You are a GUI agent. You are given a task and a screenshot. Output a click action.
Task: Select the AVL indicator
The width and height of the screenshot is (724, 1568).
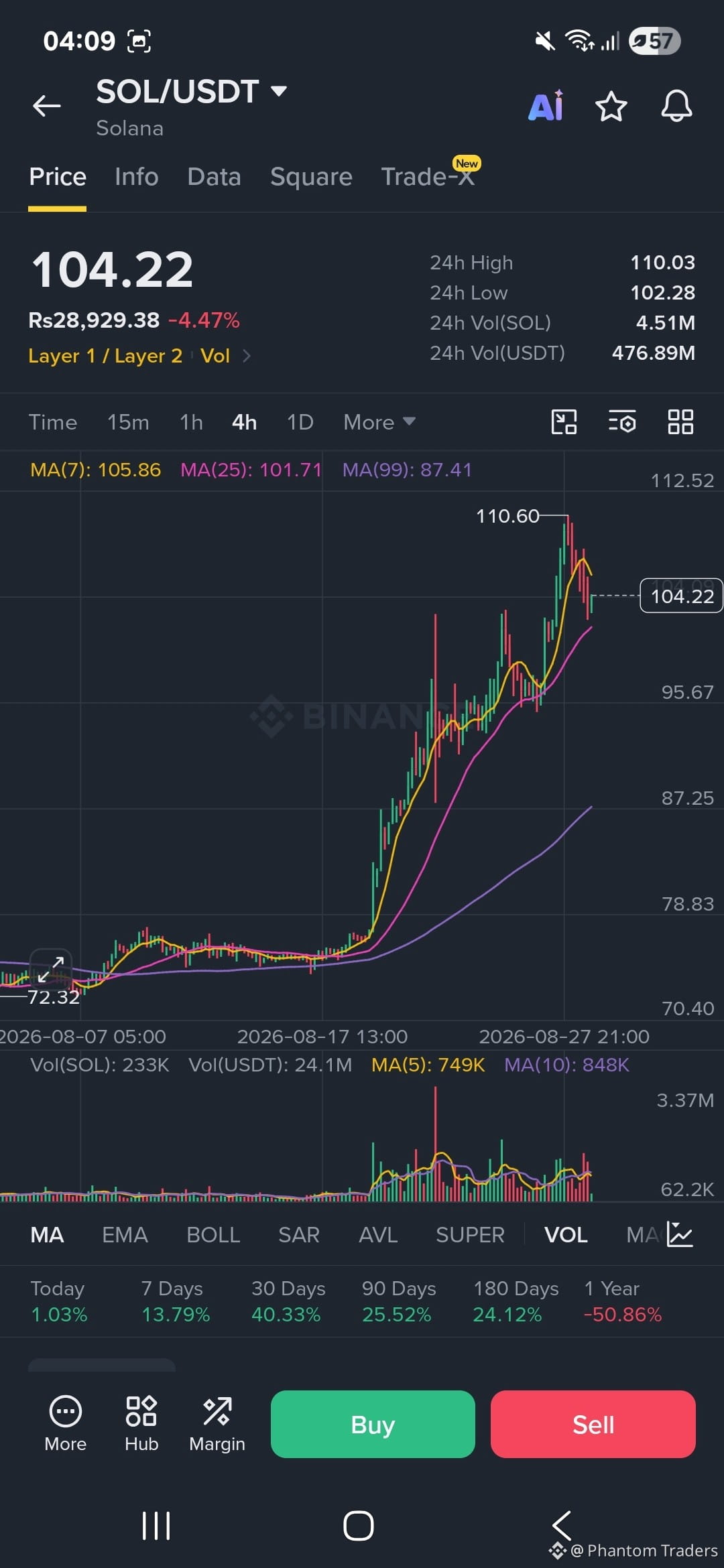[x=378, y=1235]
